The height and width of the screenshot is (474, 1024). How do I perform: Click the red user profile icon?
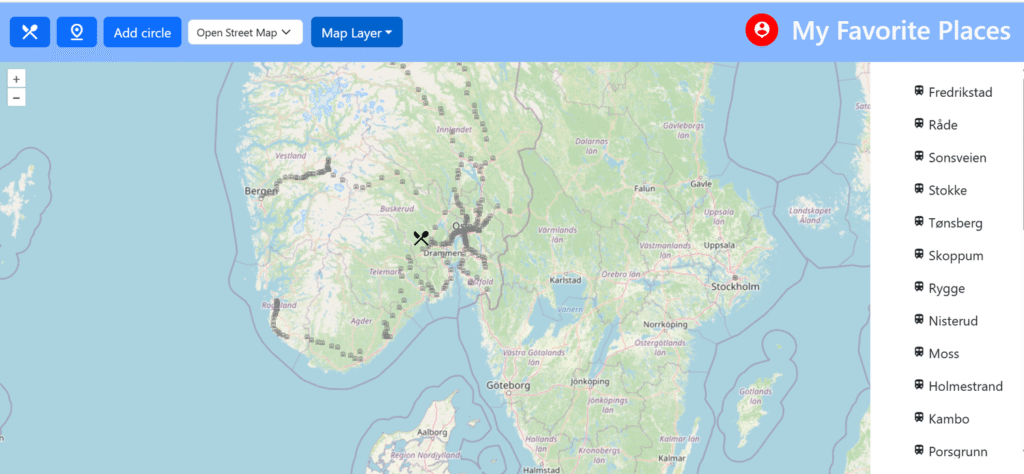coord(762,31)
